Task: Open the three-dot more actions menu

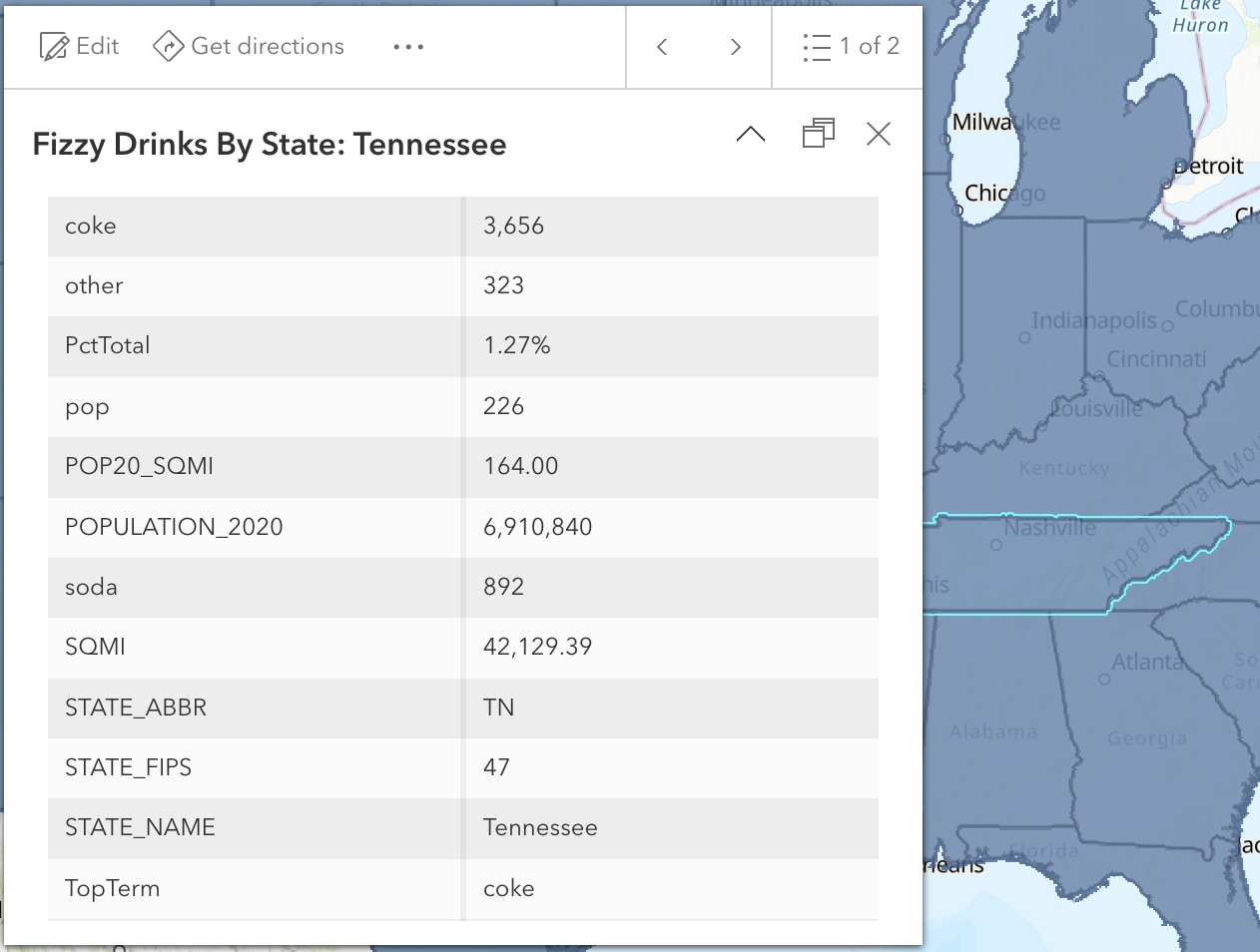Action: point(408,47)
